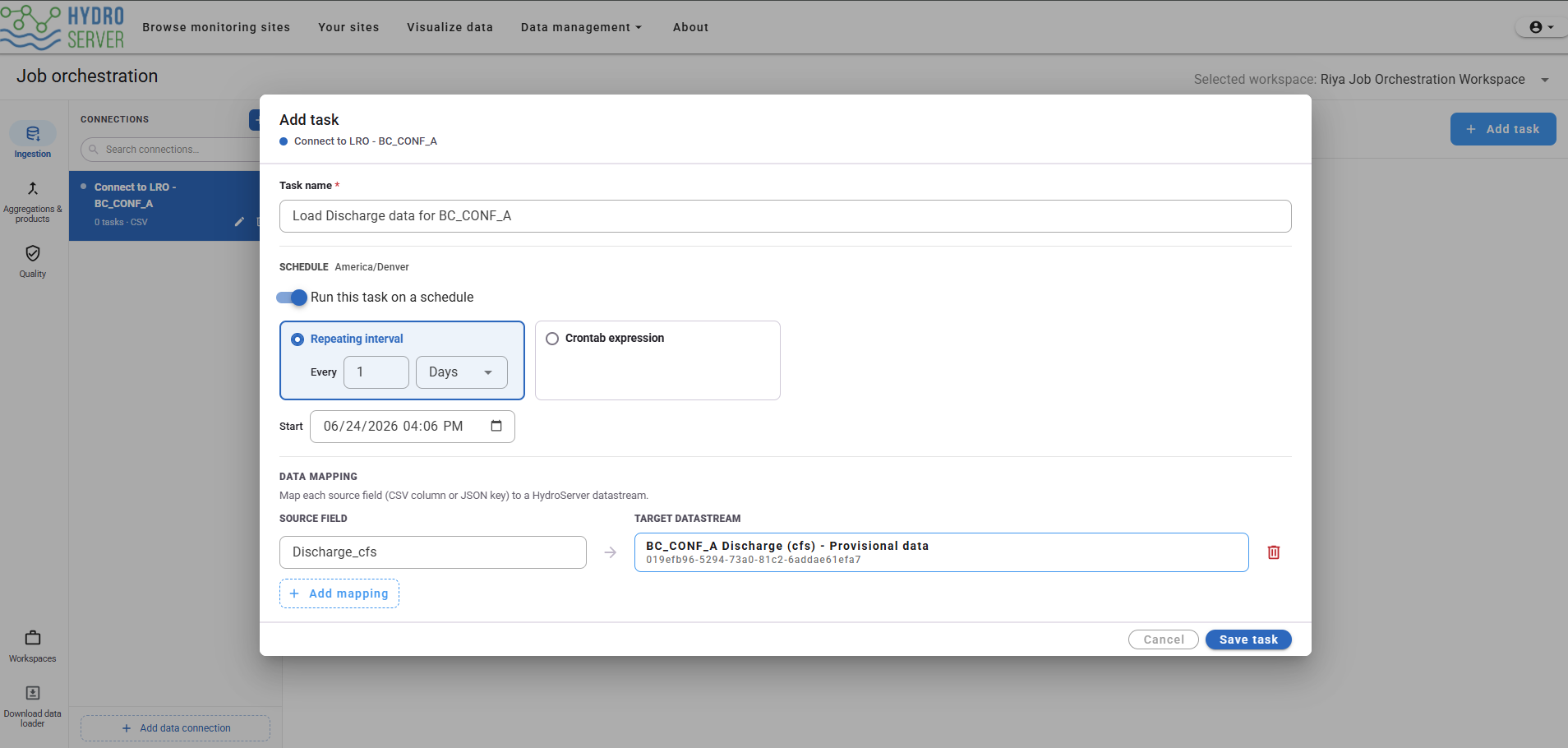Open the Workspaces sidebar item

(33, 646)
